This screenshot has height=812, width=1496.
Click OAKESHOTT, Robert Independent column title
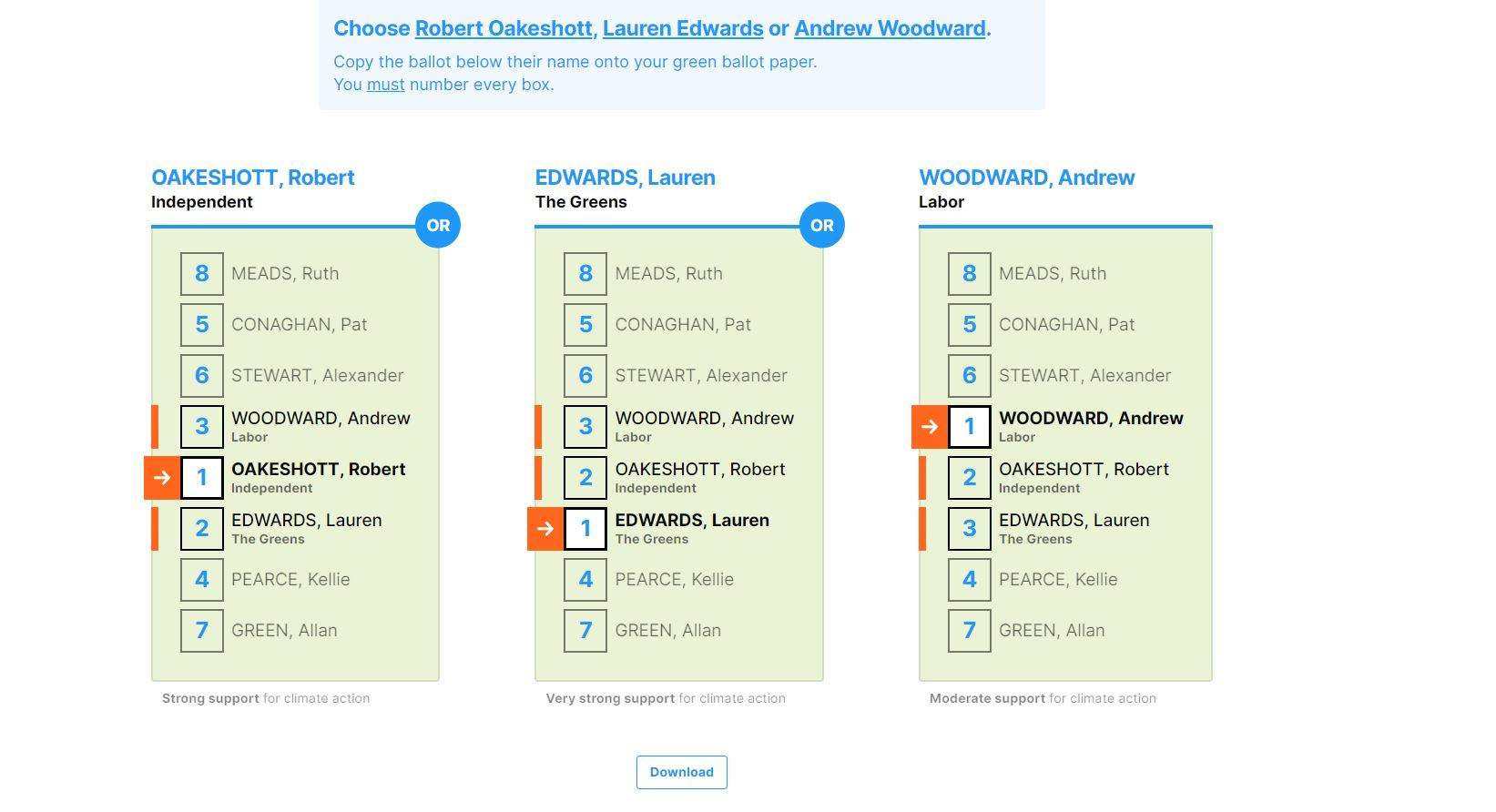click(x=253, y=178)
